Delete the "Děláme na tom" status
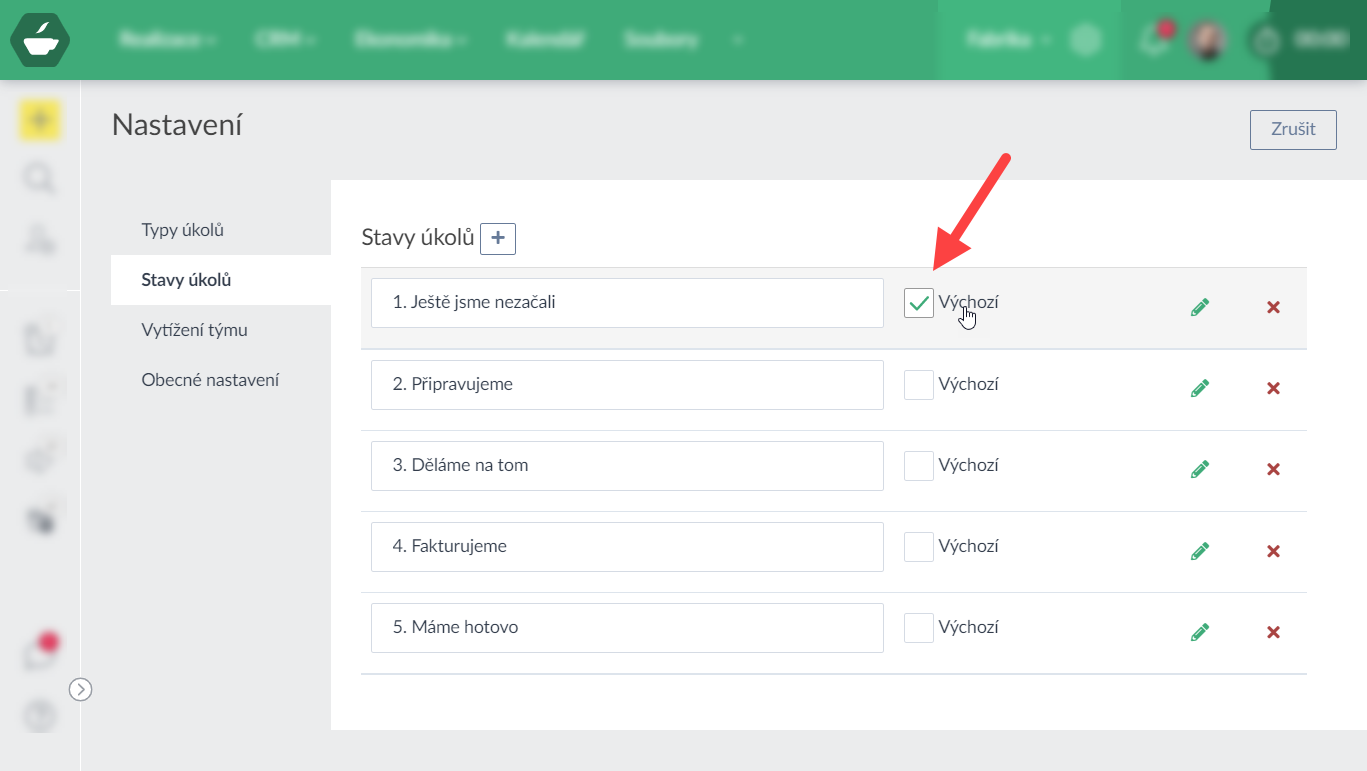This screenshot has width=1367, height=771. click(1273, 470)
